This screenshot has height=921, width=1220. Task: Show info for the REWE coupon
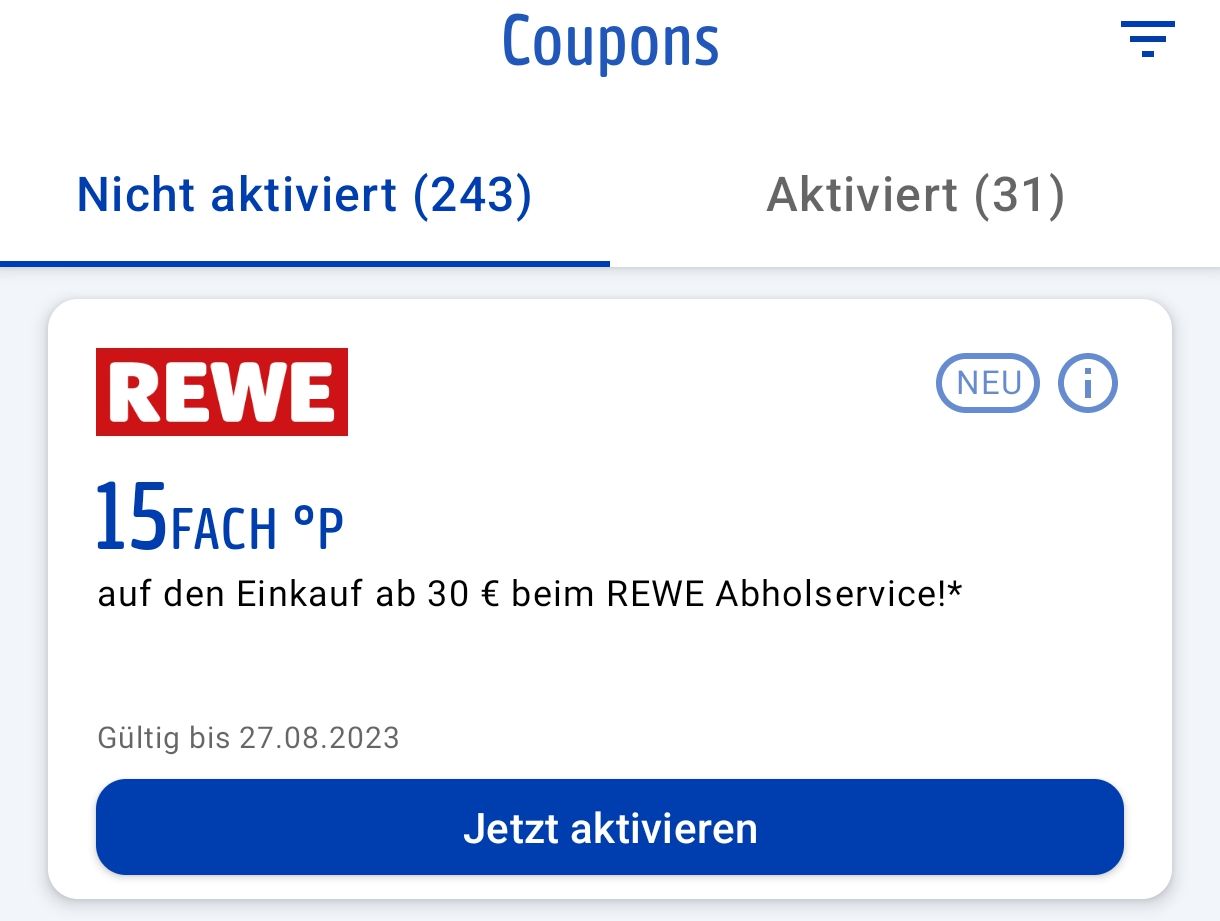pos(1088,383)
